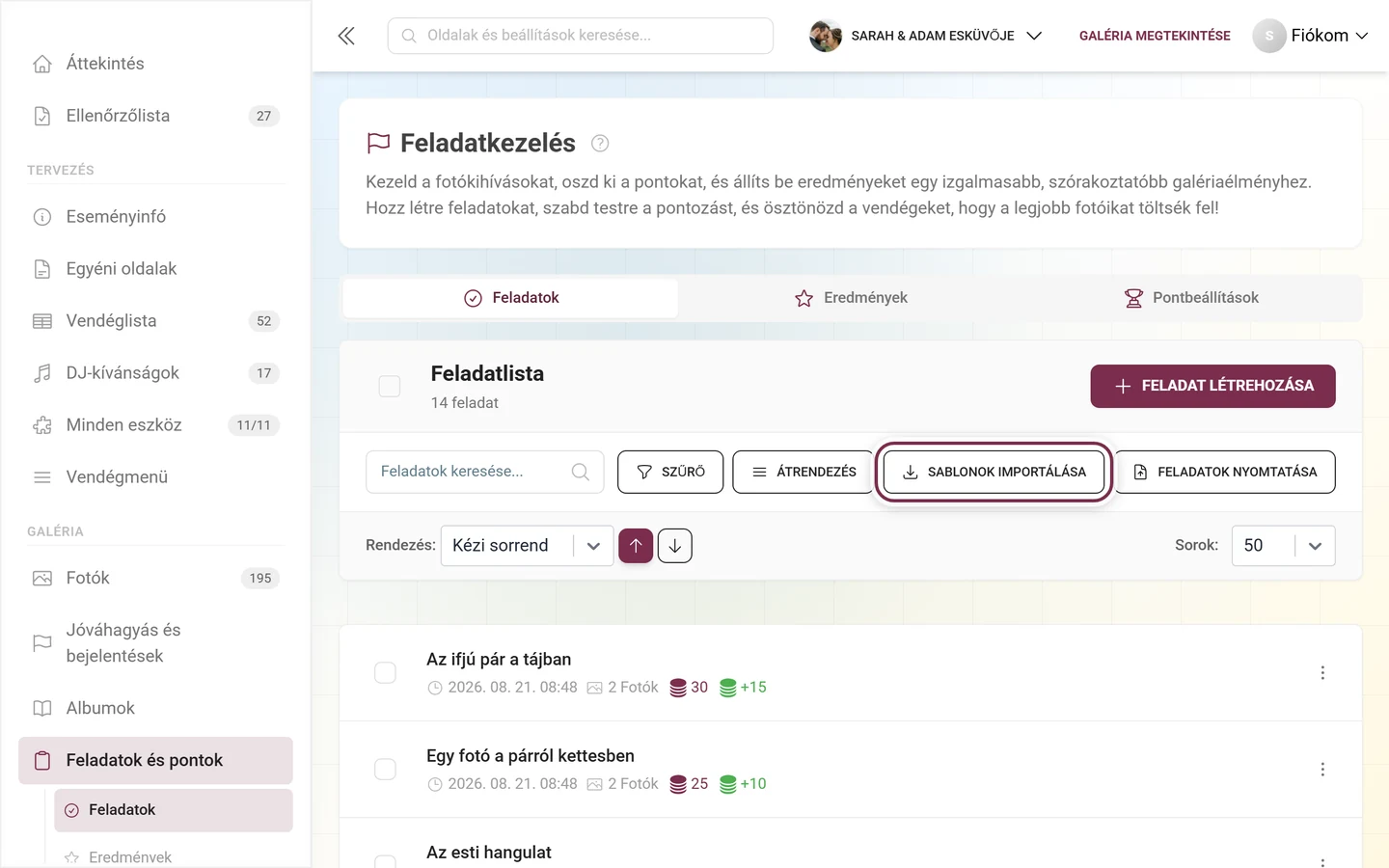The height and width of the screenshot is (868, 1389).
Task: Open the Galéria megtekintése link
Action: pos(1155,36)
